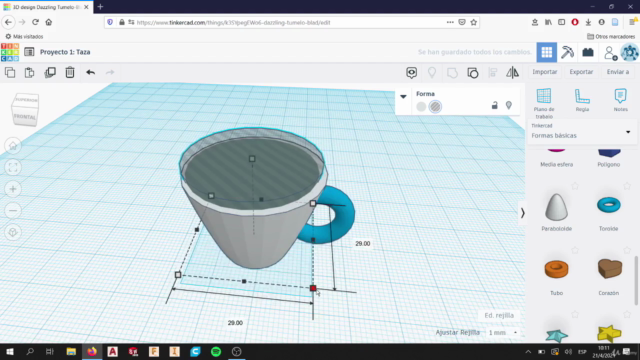Open the Mirror tool
This screenshot has width=640, height=360.
[513, 73]
